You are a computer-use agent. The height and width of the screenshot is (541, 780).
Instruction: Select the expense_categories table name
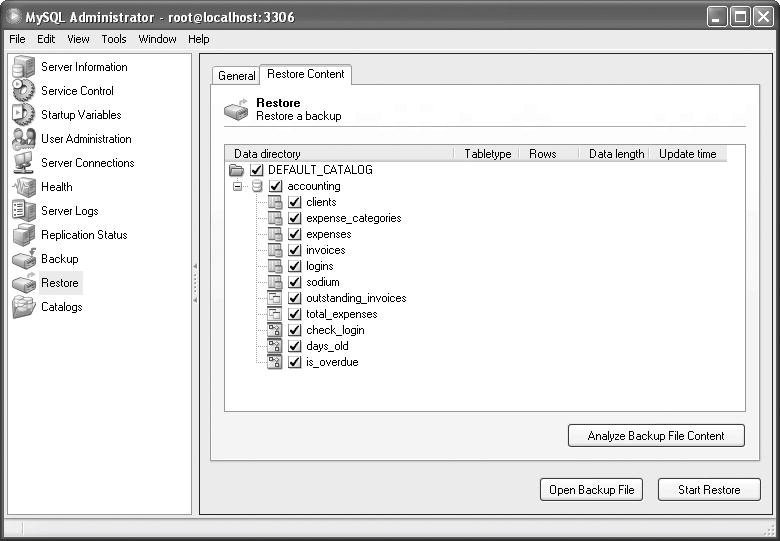[354, 218]
